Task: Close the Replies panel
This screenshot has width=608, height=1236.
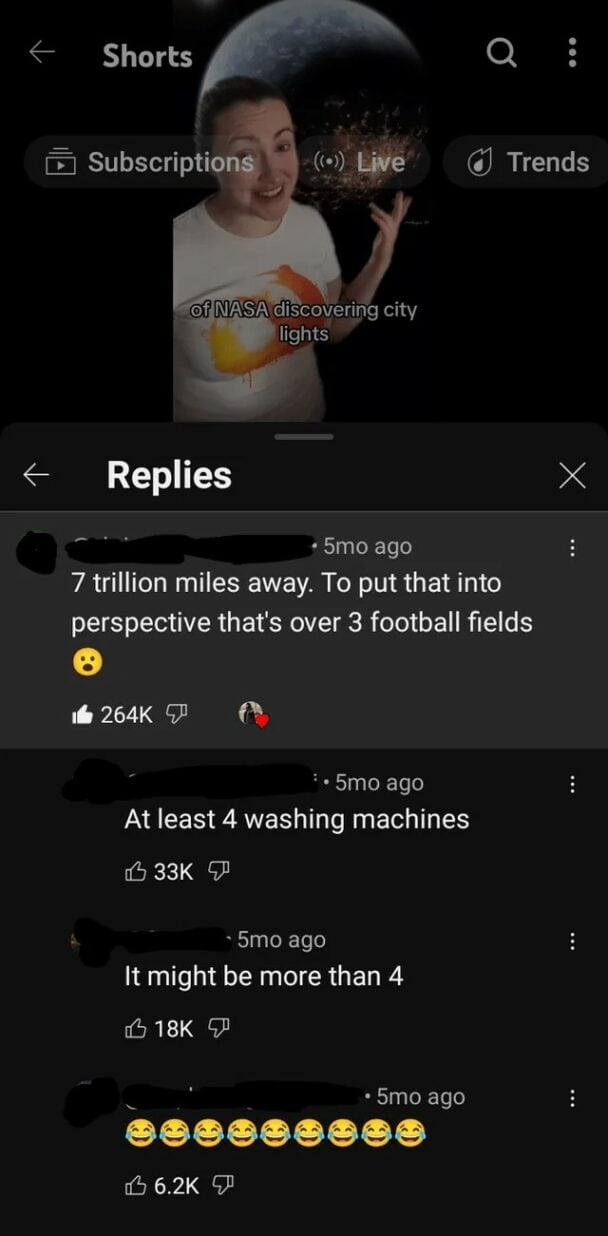Action: 571,476
